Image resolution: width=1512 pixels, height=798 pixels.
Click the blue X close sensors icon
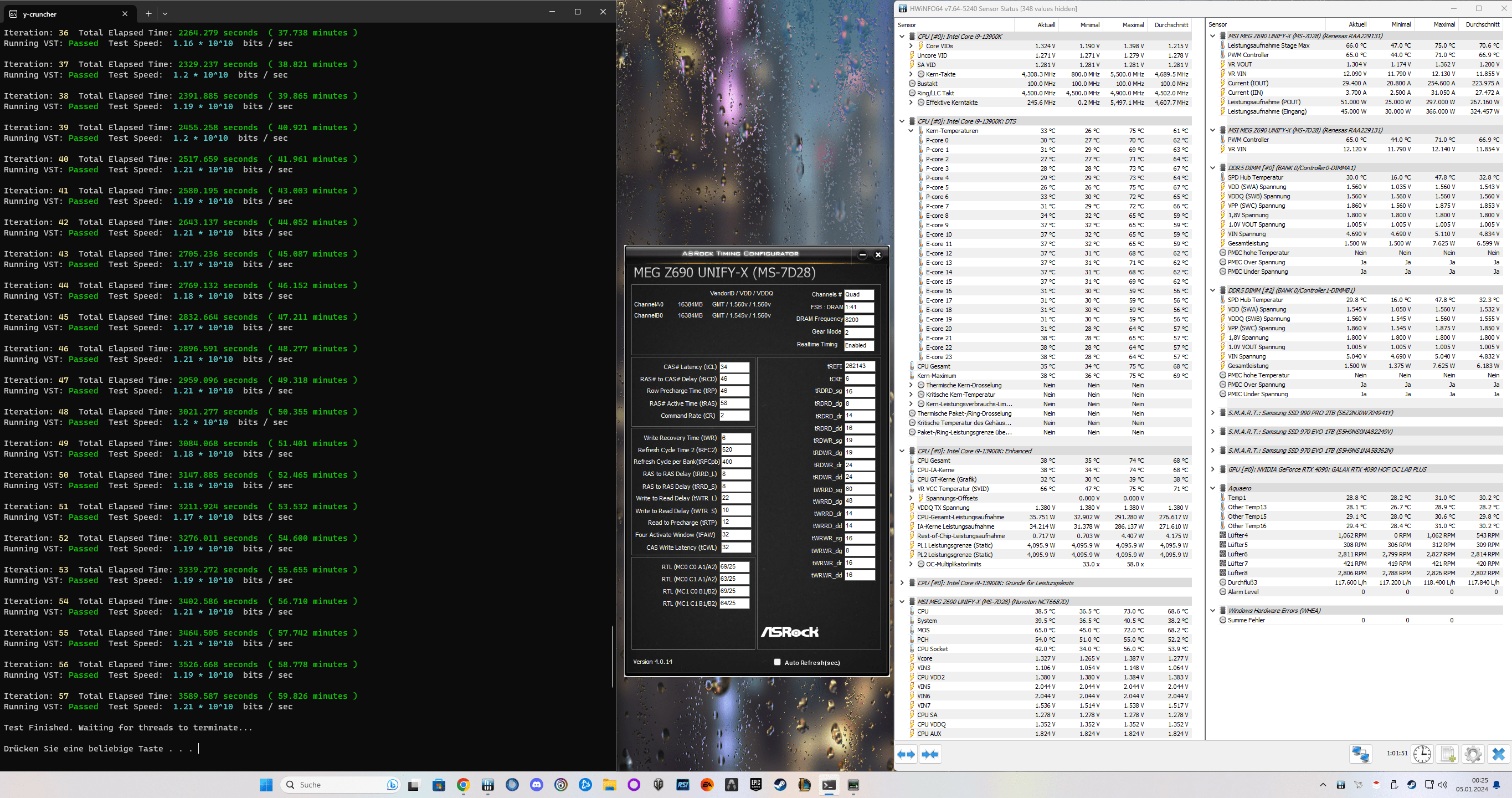point(1498,754)
